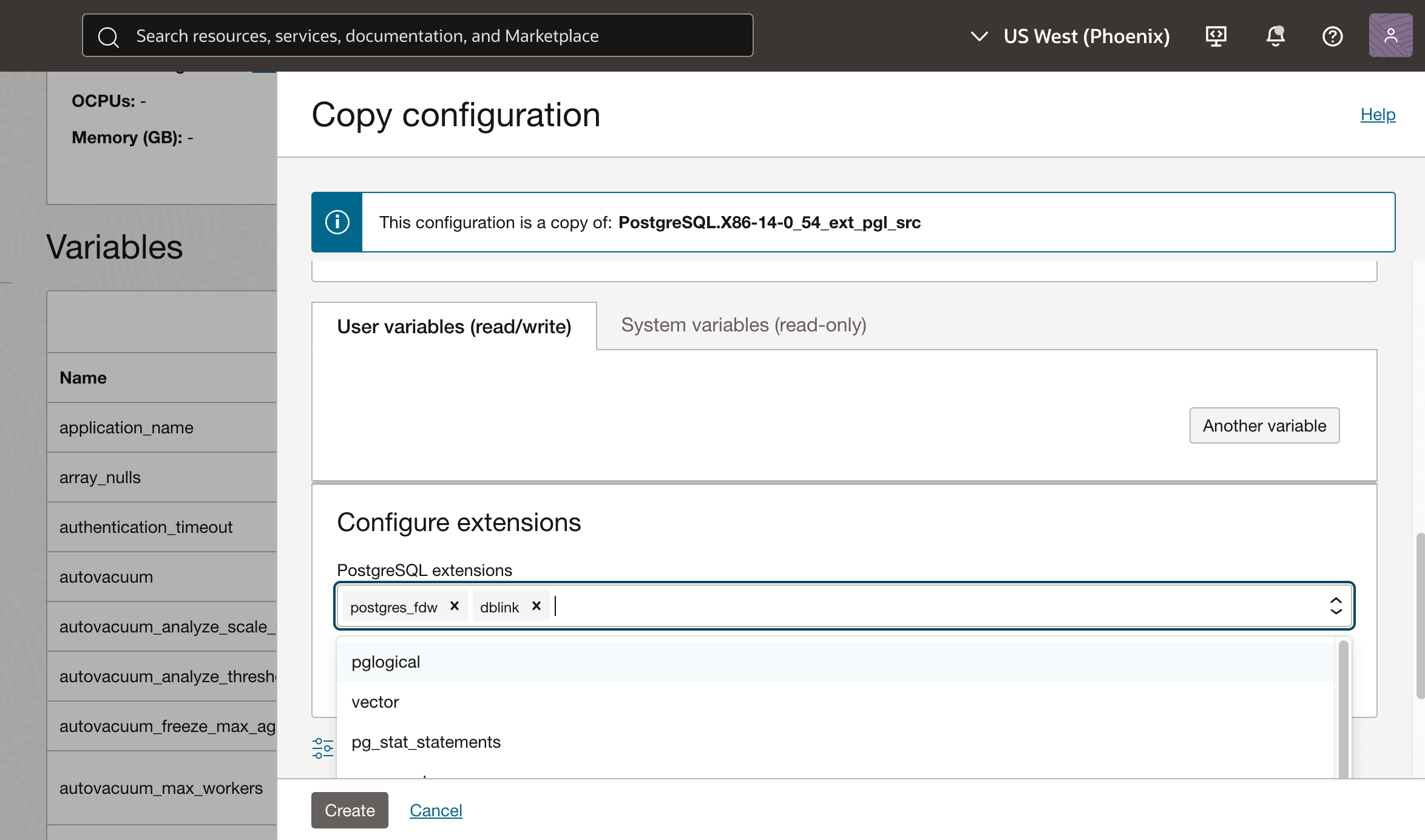Viewport: 1425px width, 840px height.
Task: Open the user profile avatar
Action: 1390,36
